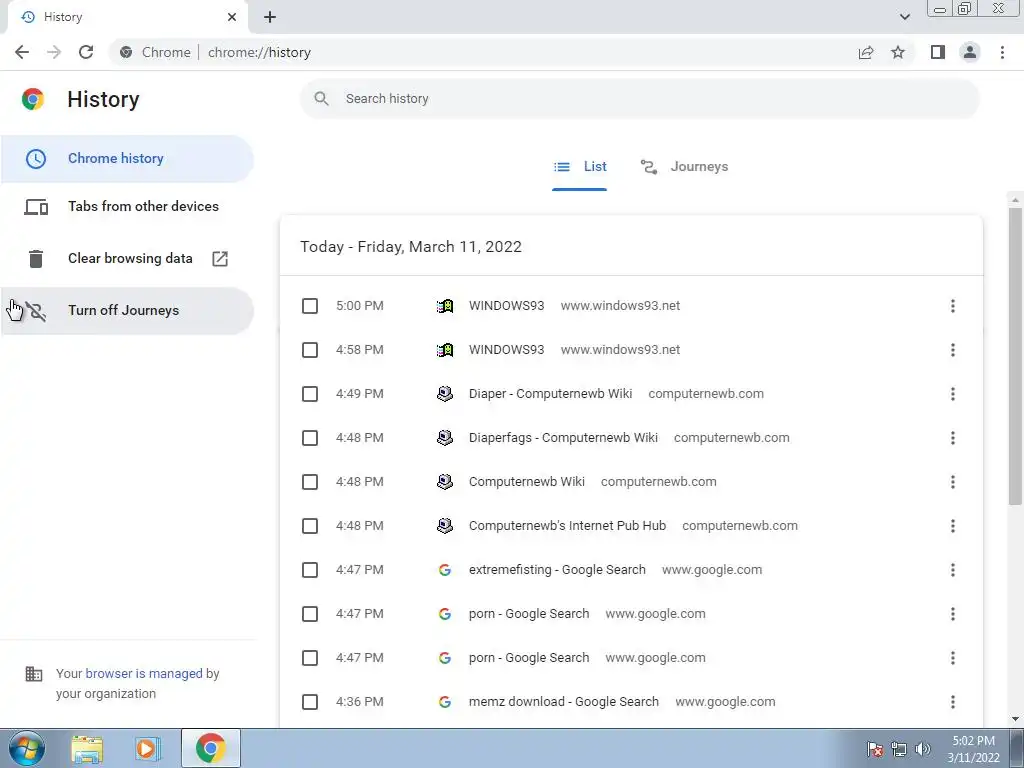Check the Computernewb's Internet Pub Hub entry

[x=310, y=526]
